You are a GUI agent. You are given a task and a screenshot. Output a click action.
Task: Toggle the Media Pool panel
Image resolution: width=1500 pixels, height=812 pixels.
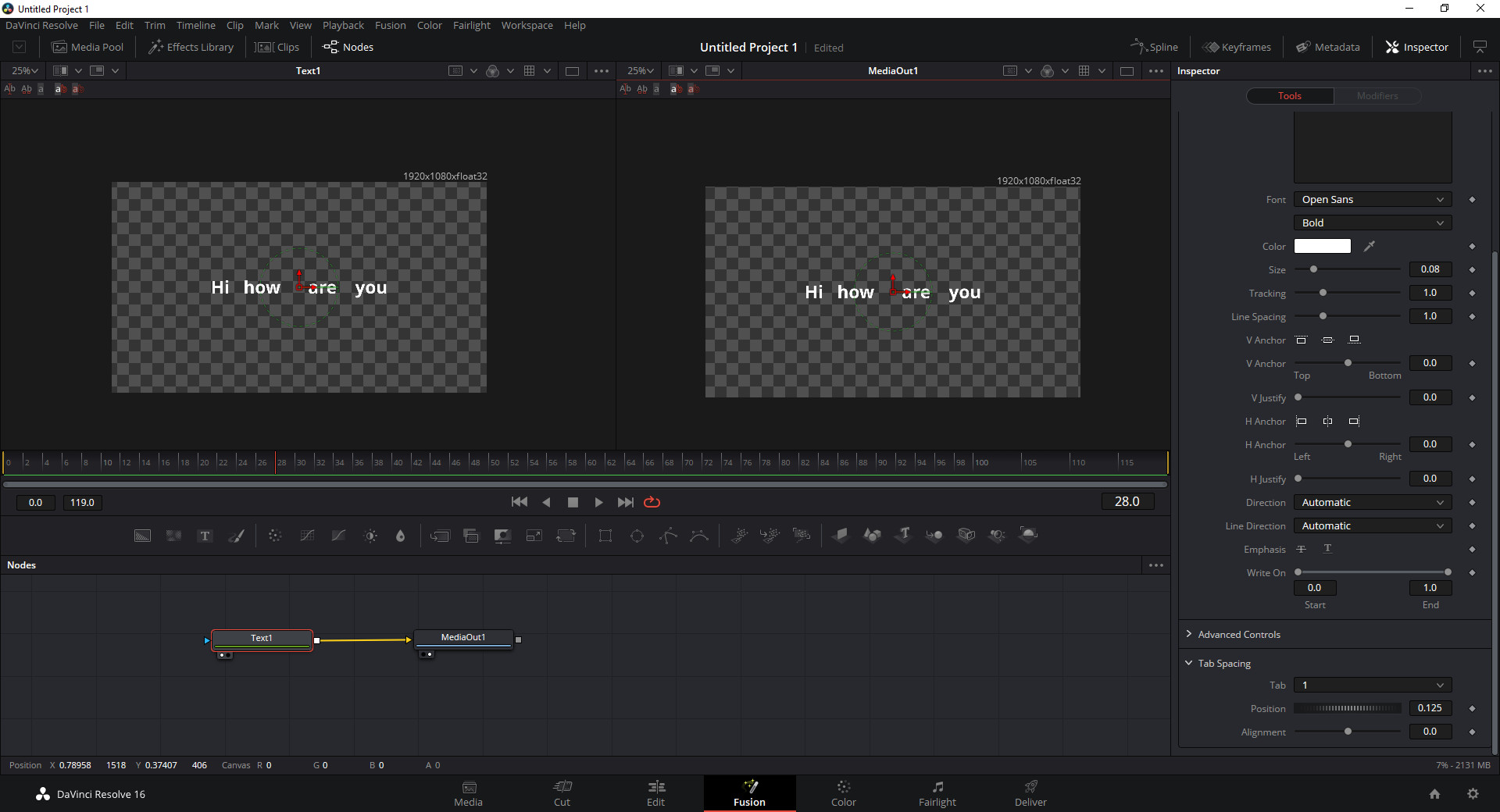click(87, 47)
